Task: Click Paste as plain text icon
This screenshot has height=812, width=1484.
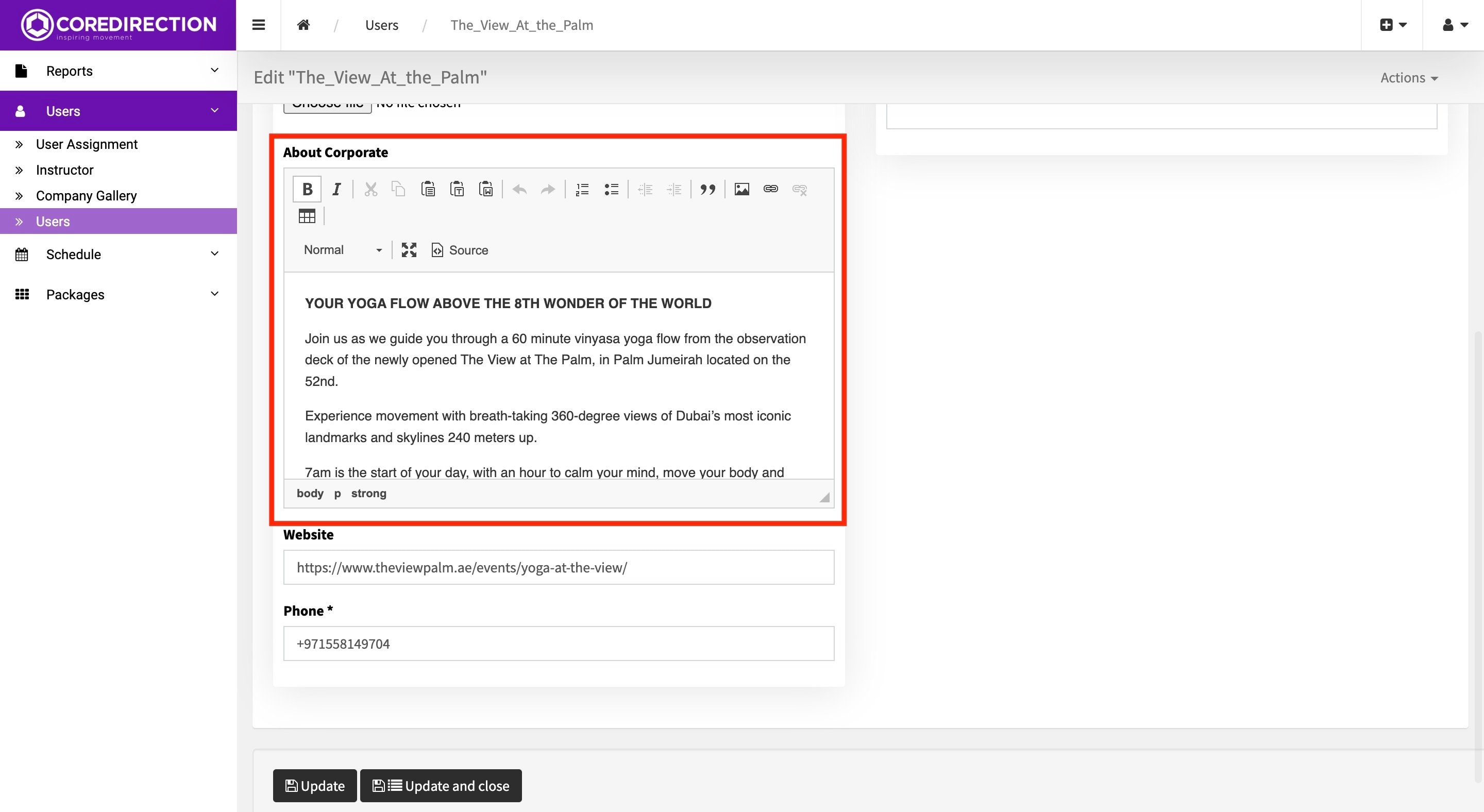Action: pos(457,189)
